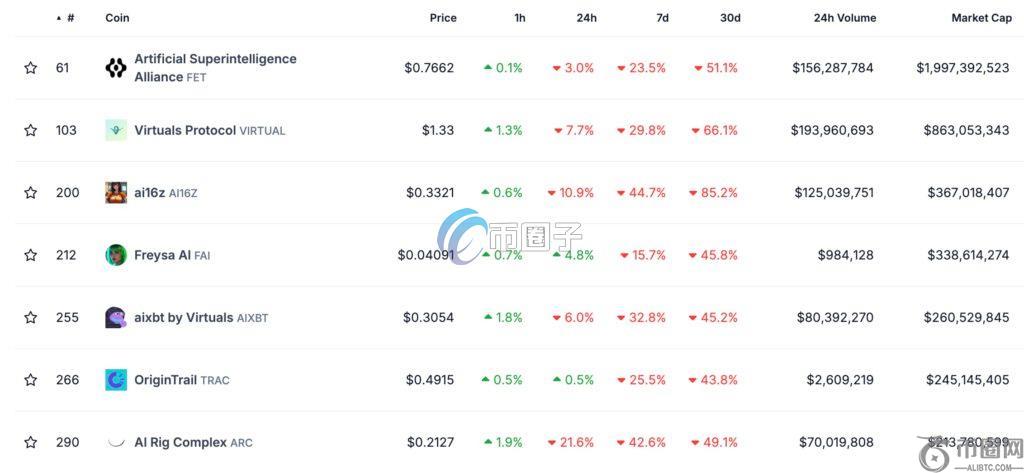Click the aixbt by Virtuals star icon

point(31,318)
